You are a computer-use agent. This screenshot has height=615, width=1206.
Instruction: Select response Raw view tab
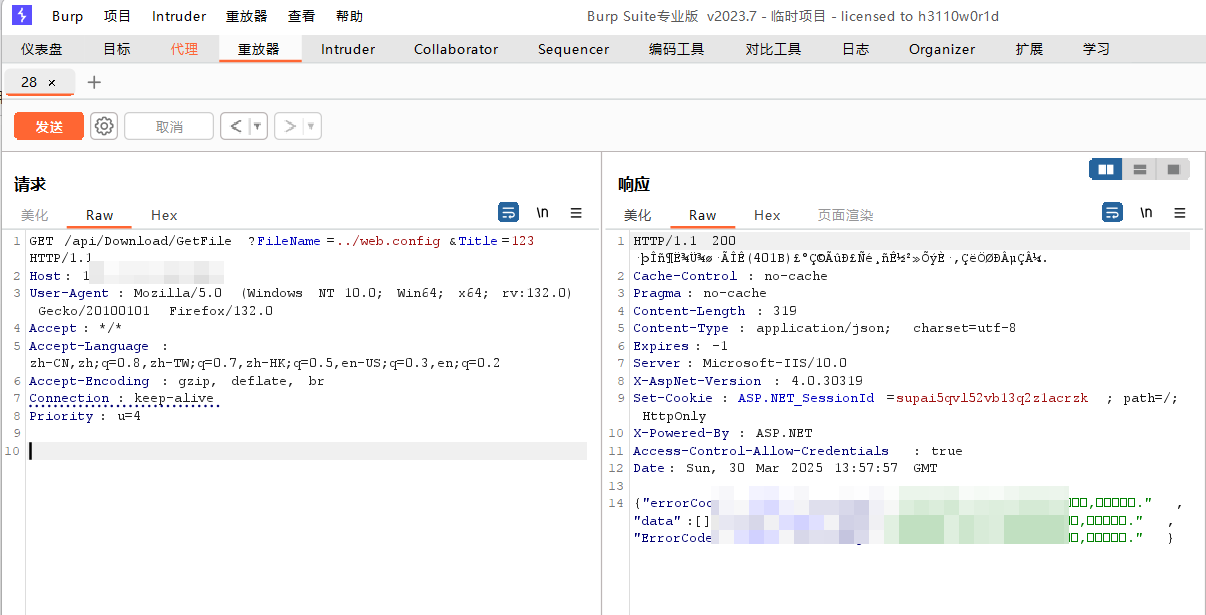702,215
